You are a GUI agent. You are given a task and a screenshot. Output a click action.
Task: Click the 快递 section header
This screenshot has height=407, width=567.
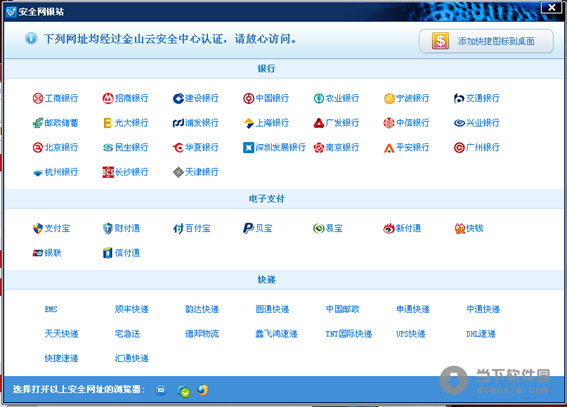[x=267, y=279]
